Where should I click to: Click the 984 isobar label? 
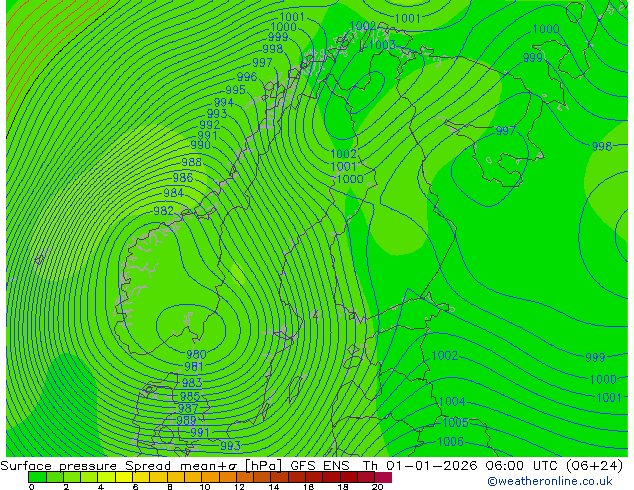173,193
